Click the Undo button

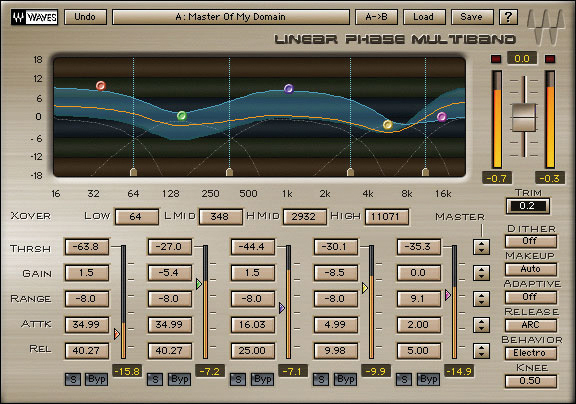click(x=85, y=17)
